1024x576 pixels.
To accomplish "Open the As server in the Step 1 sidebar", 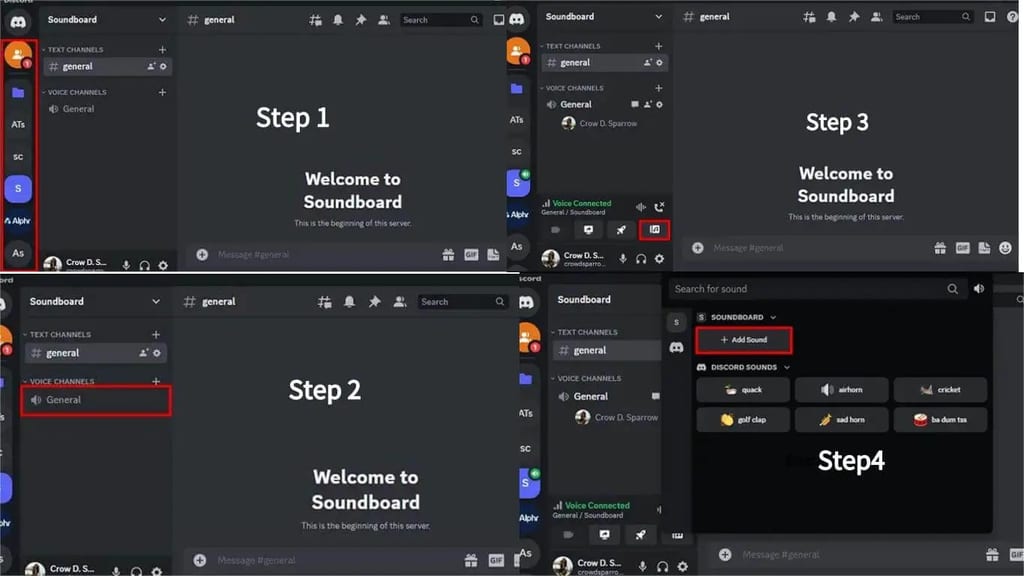I will 18,253.
